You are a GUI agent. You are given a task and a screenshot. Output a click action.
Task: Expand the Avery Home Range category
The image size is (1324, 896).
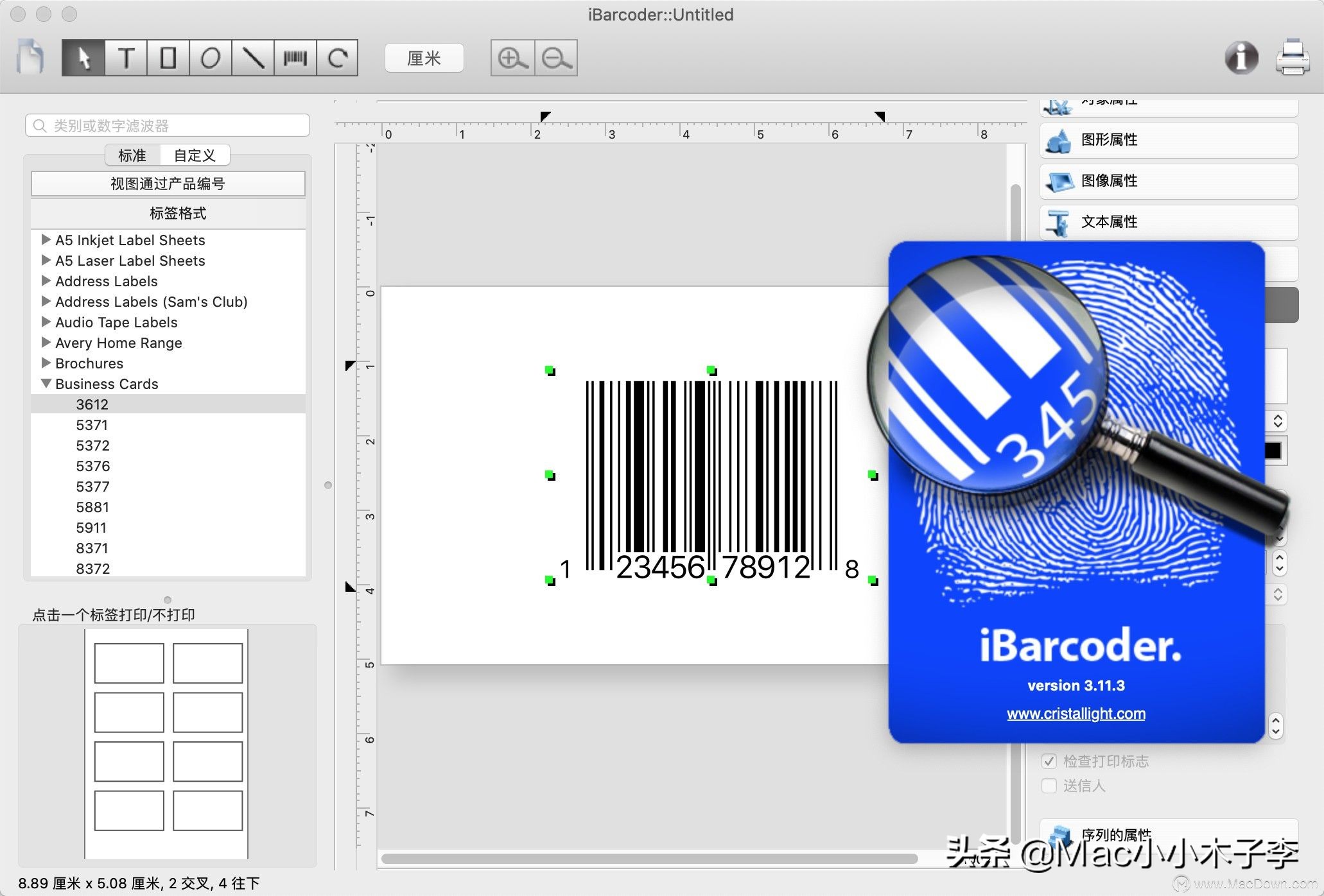pos(46,342)
